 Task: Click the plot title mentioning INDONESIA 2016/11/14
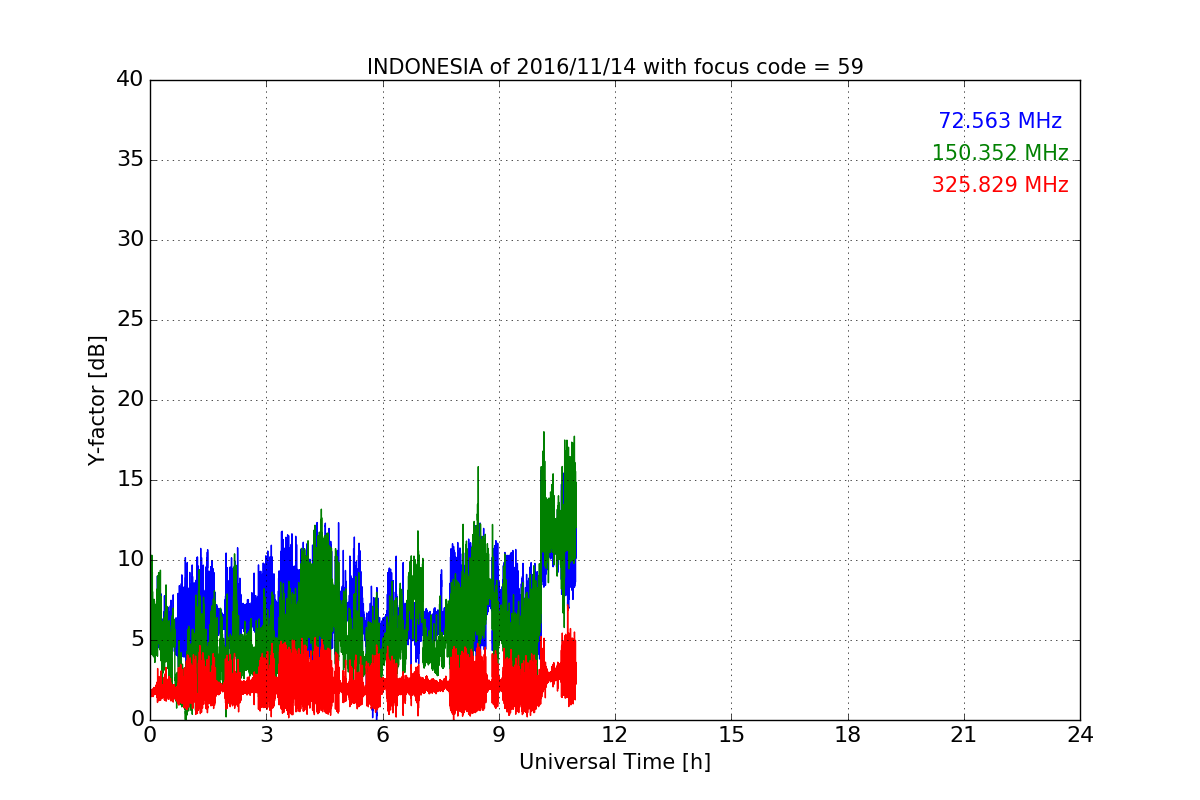[615, 67]
